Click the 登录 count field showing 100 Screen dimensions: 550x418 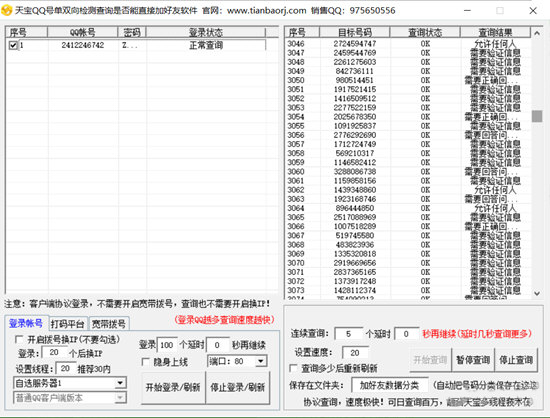pyautogui.click(x=167, y=345)
